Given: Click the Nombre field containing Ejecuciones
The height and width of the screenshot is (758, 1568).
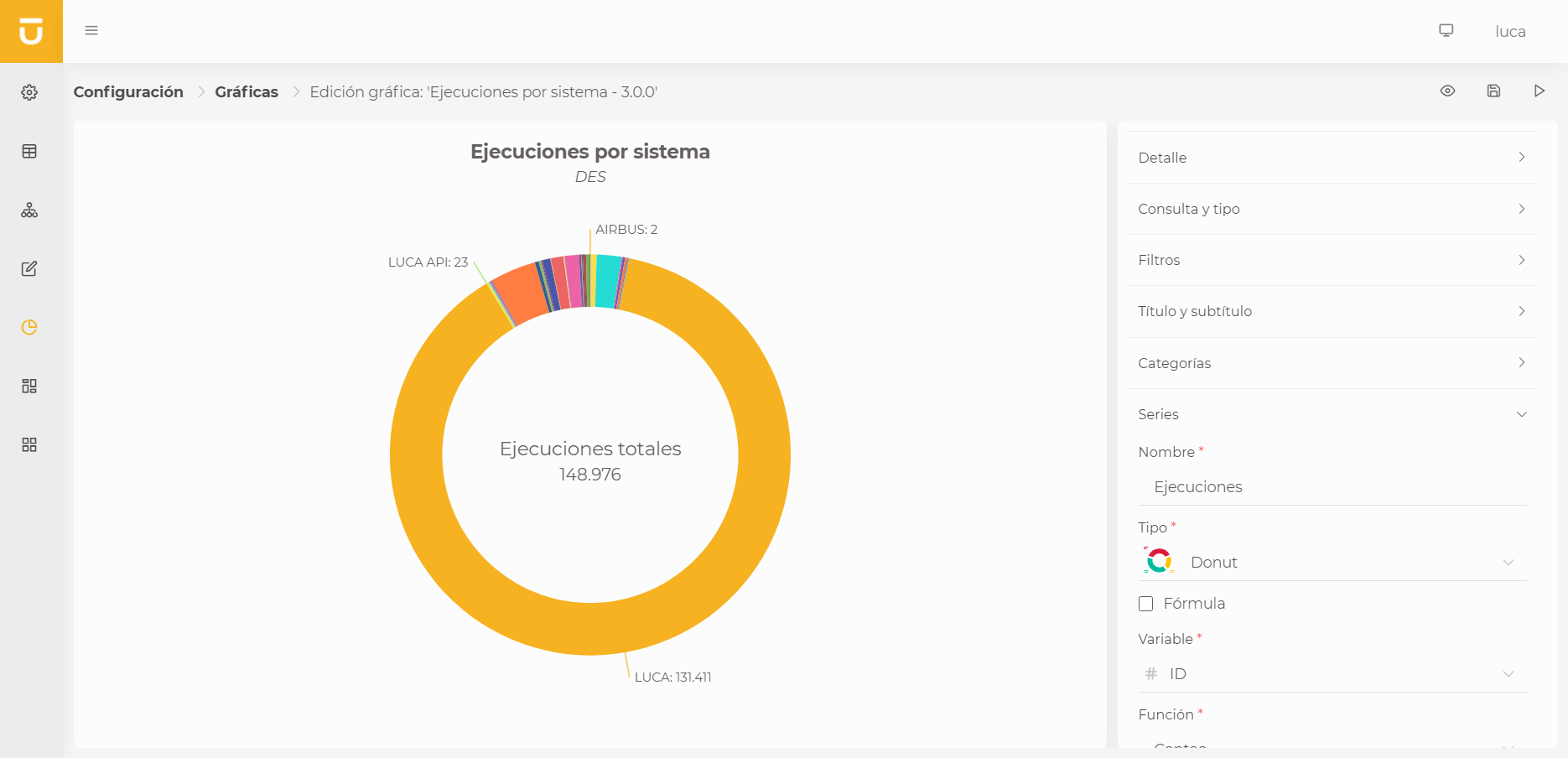Looking at the screenshot, I should point(1332,487).
